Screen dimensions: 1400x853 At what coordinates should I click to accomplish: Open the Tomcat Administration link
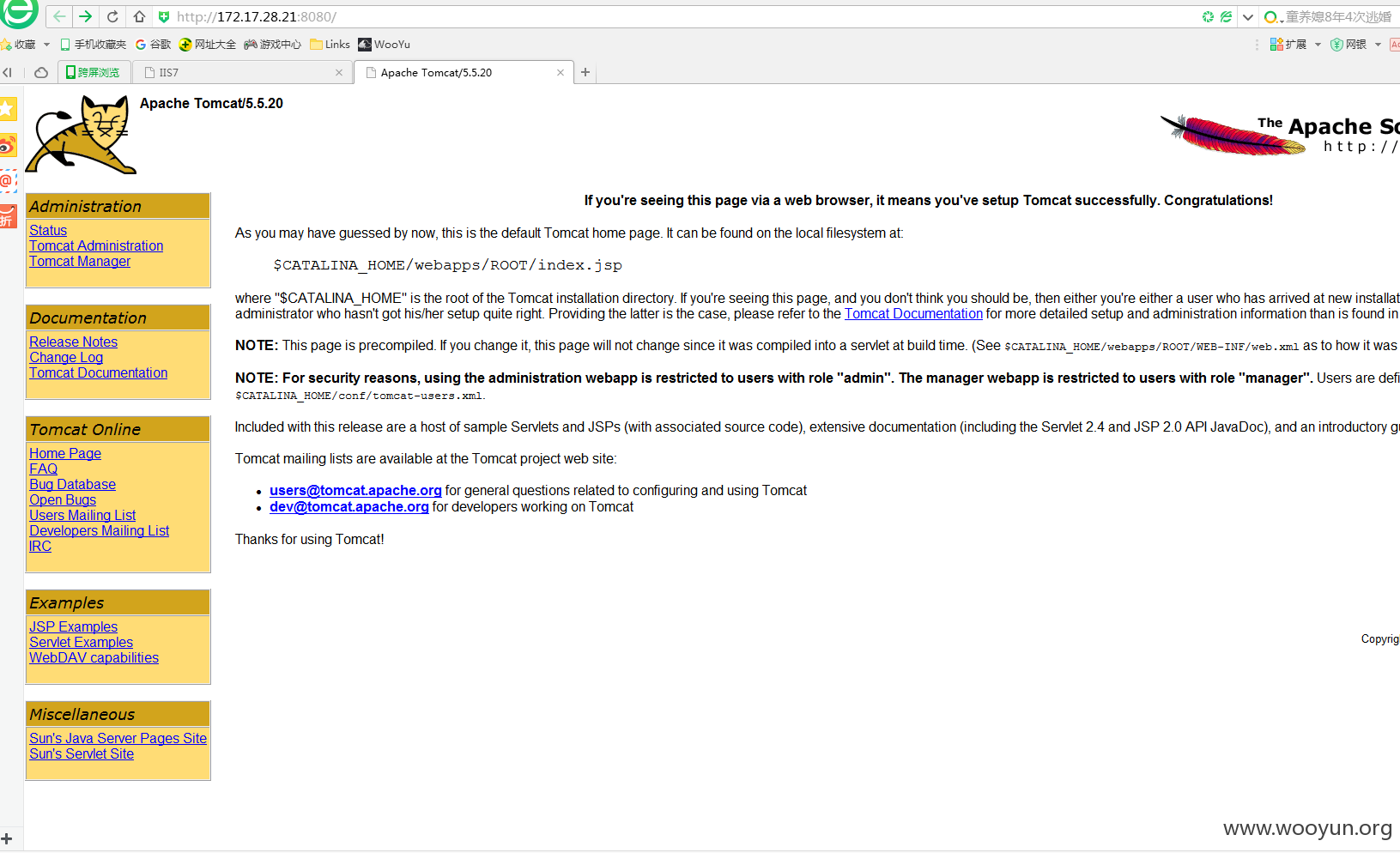[x=96, y=245]
